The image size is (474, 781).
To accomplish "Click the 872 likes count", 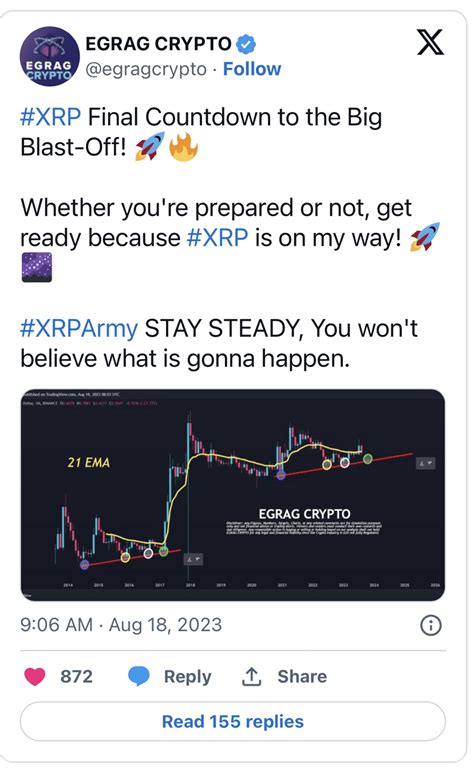I will 77,676.
